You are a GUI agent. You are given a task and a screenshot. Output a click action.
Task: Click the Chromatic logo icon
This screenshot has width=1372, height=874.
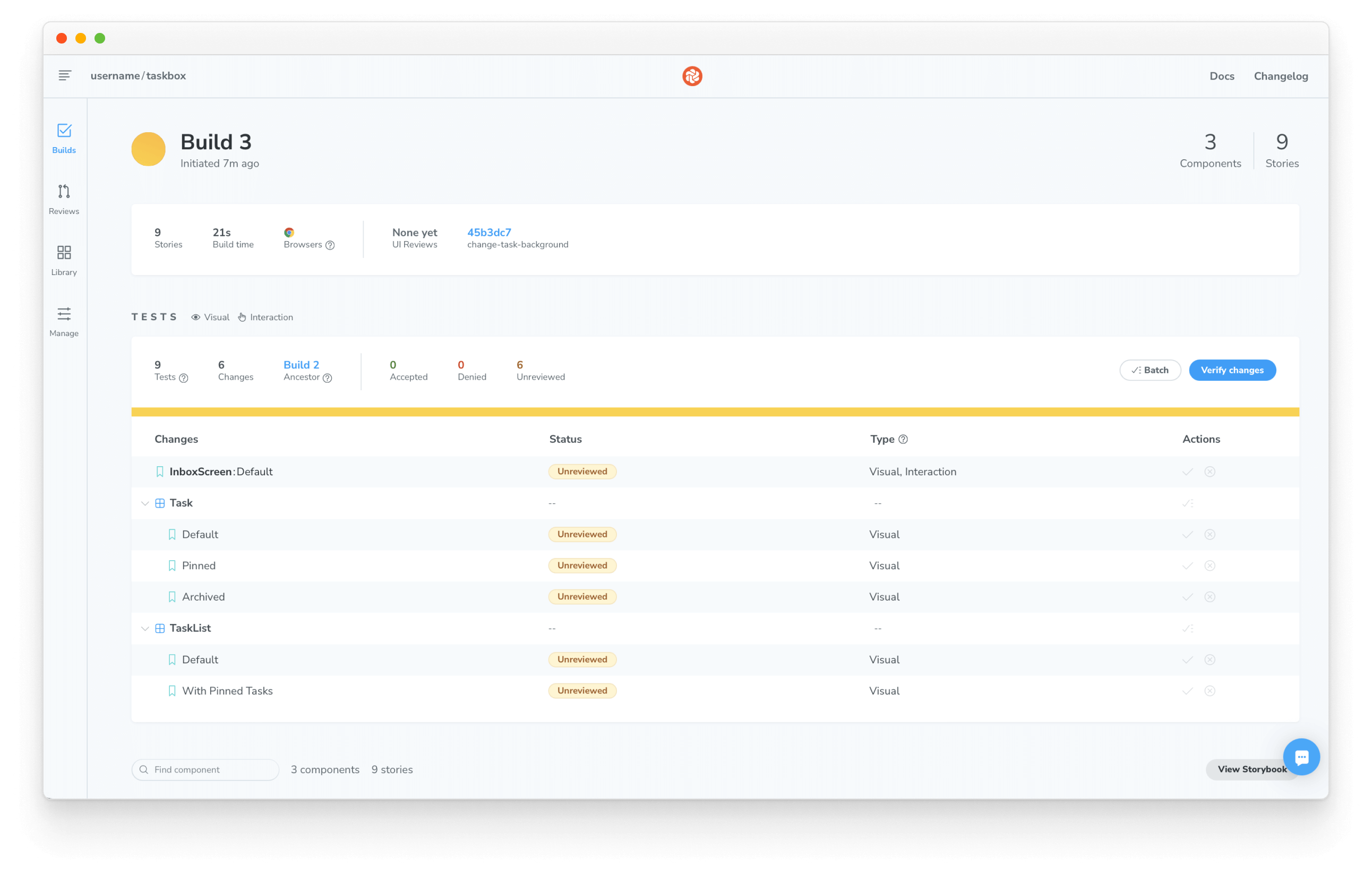coord(692,76)
